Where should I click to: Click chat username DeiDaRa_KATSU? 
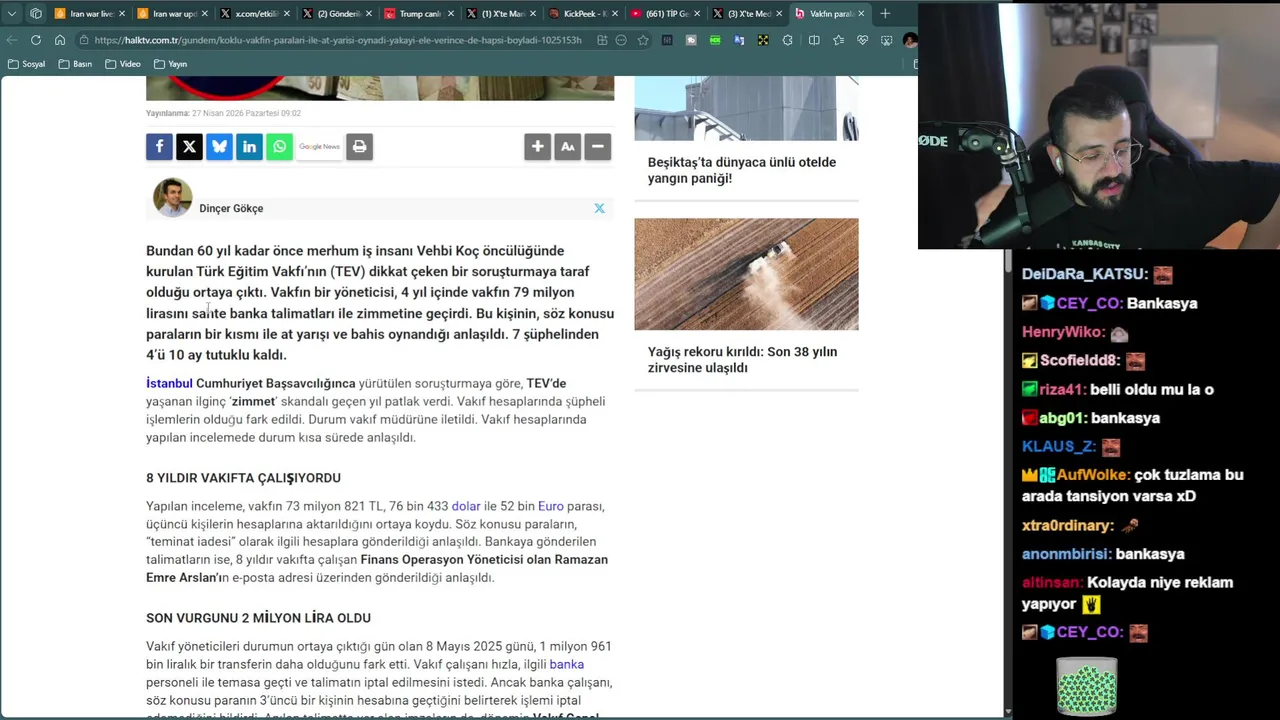point(1084,274)
